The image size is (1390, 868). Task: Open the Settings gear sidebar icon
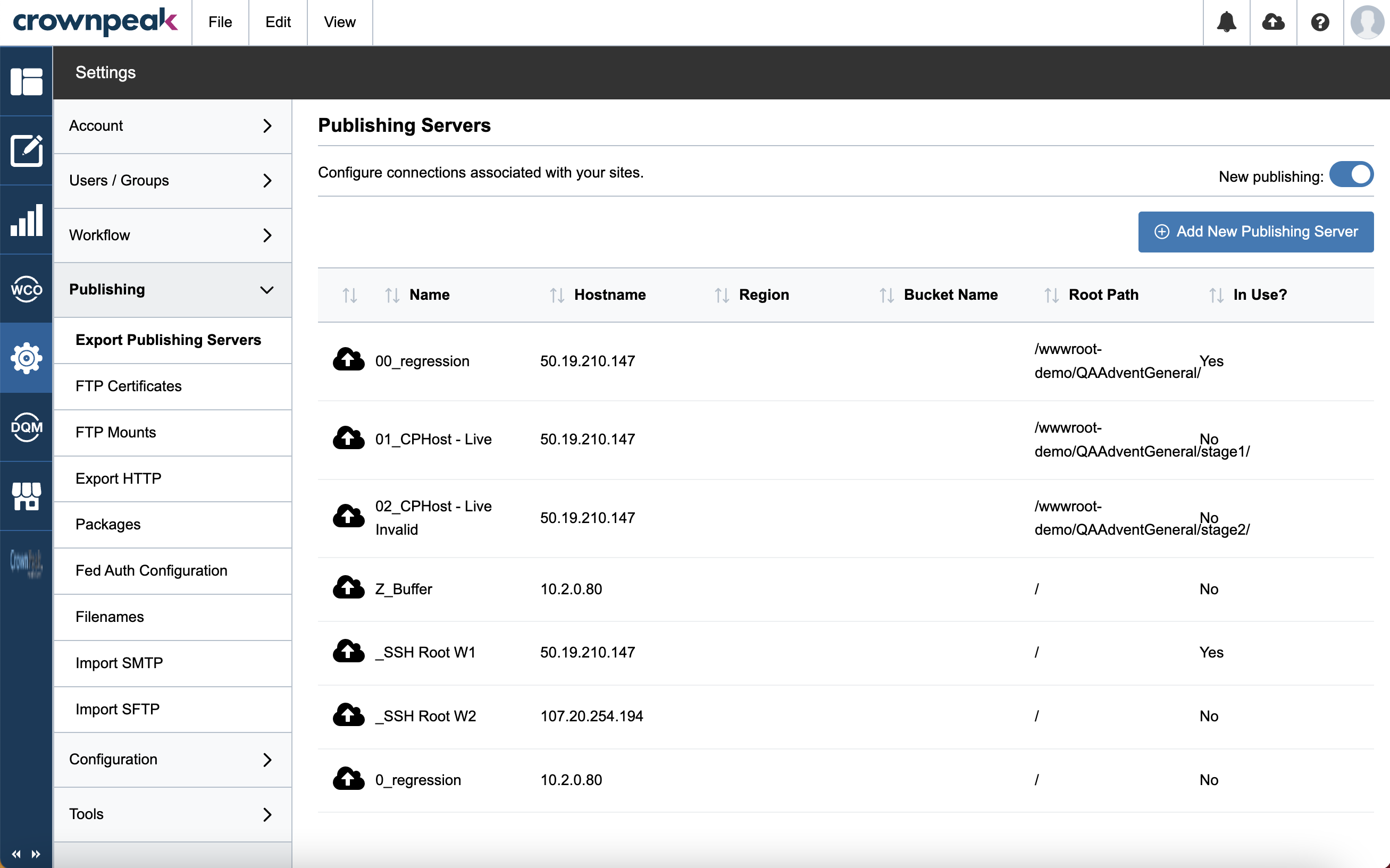27,358
